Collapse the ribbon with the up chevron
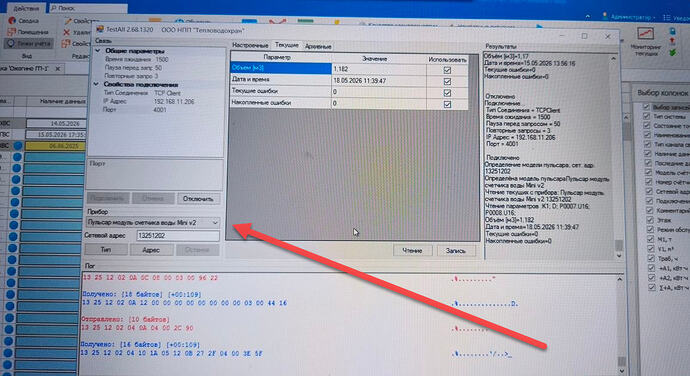This screenshot has width=690, height=376. click(x=588, y=16)
